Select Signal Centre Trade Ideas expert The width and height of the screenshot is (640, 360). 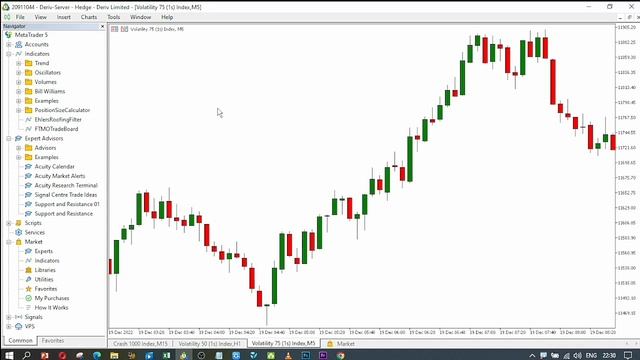coord(66,195)
